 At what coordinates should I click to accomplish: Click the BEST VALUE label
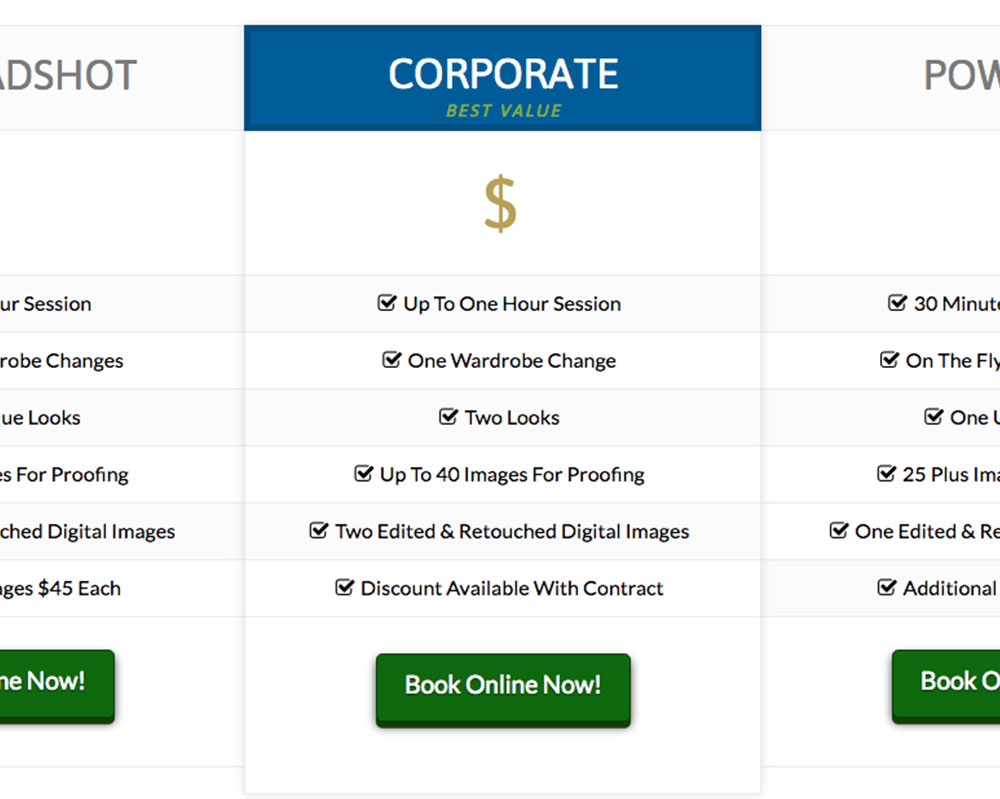(503, 111)
